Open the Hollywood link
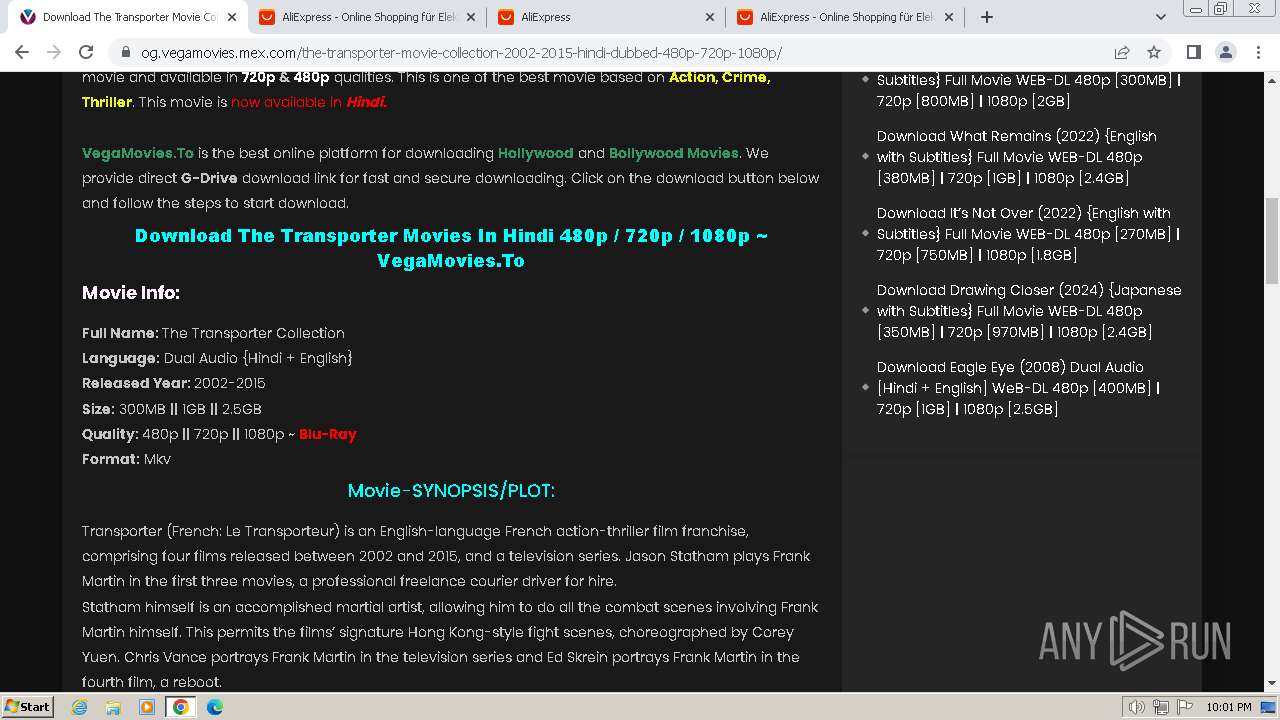The height and width of the screenshot is (720, 1280). (x=536, y=153)
